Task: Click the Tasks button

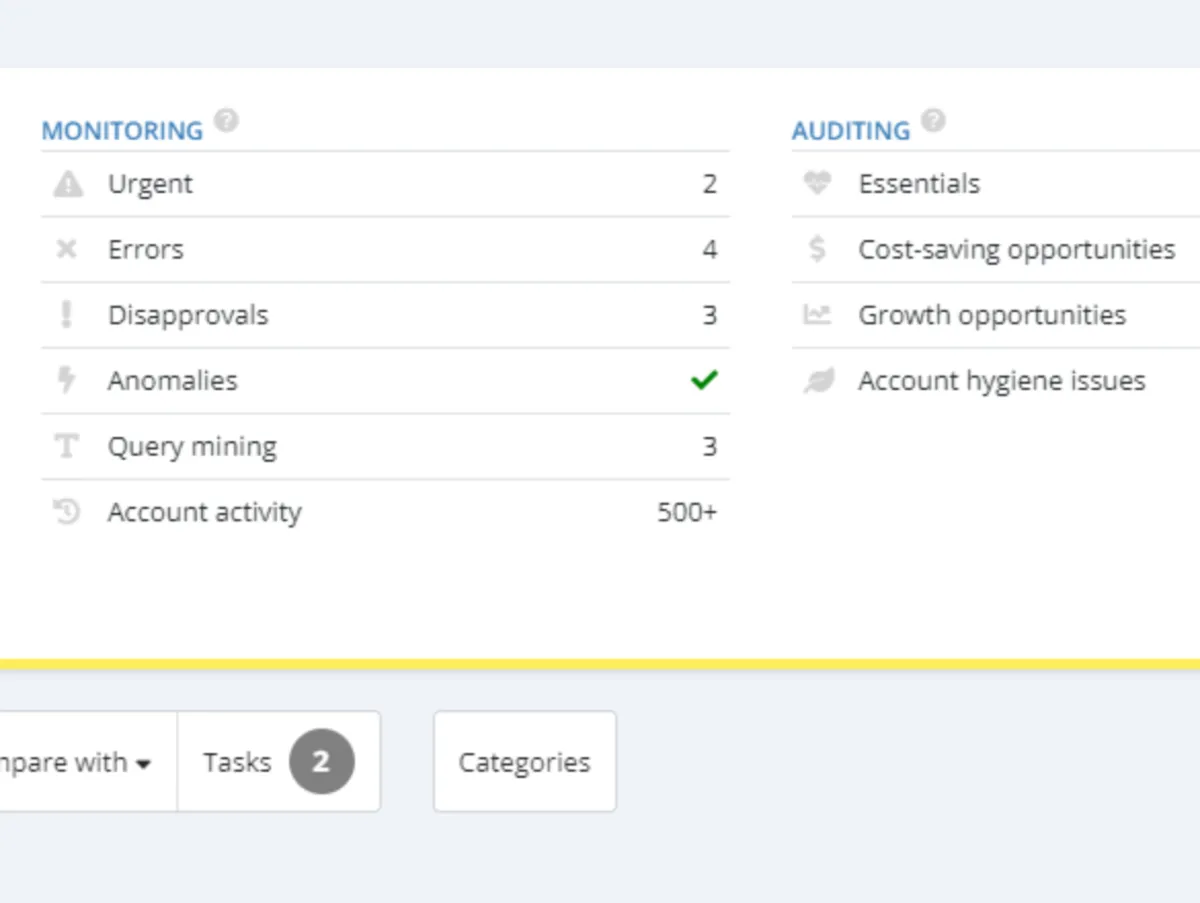Action: pyautogui.click(x=279, y=762)
